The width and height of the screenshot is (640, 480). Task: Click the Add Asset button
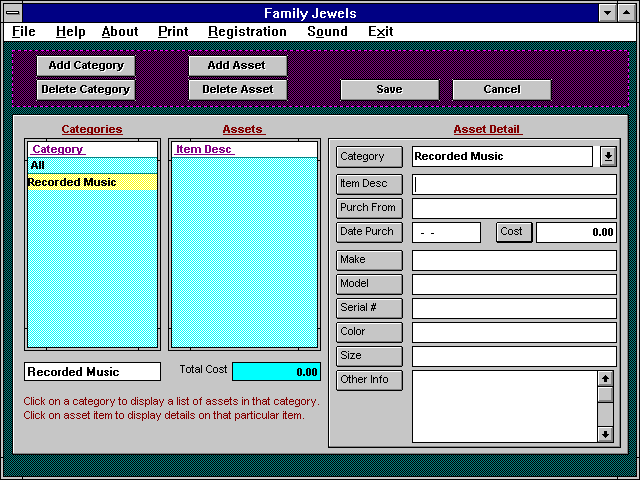click(237, 65)
